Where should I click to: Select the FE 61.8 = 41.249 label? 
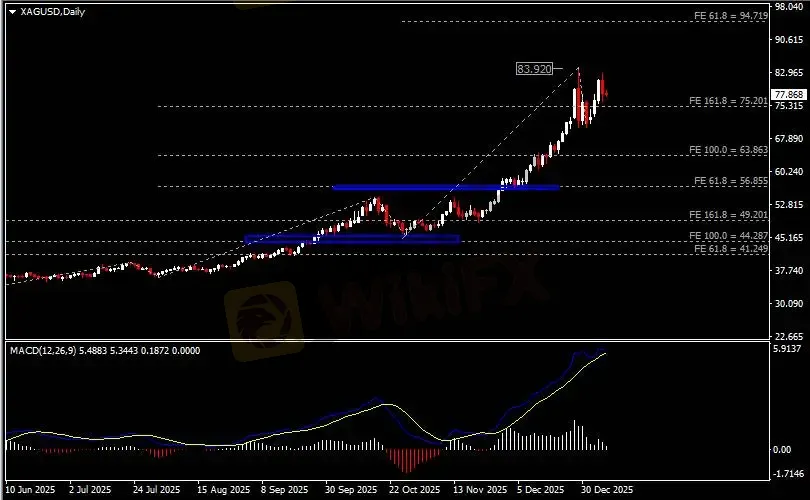coord(730,249)
